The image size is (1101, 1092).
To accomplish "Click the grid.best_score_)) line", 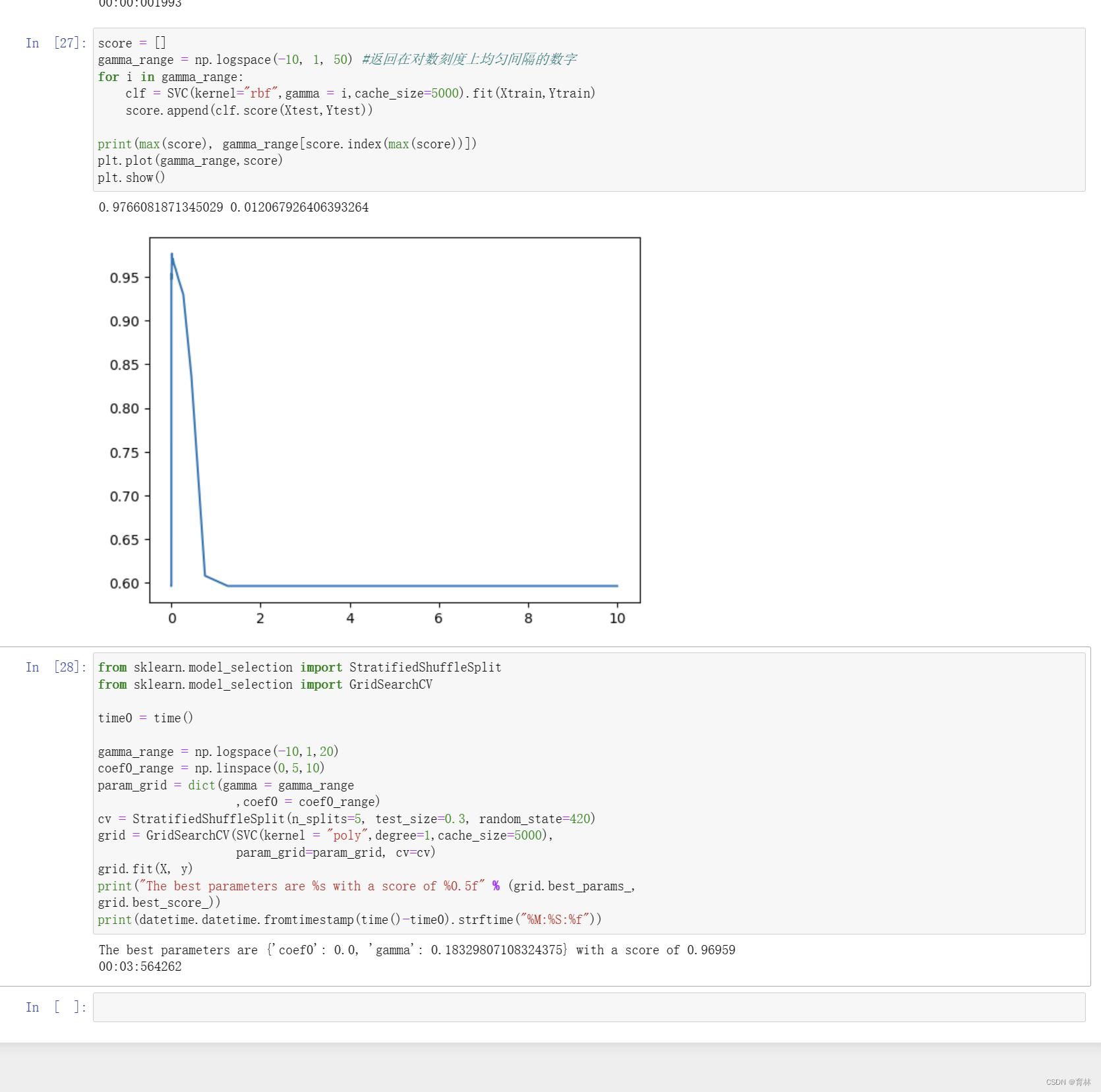I will click(x=159, y=902).
